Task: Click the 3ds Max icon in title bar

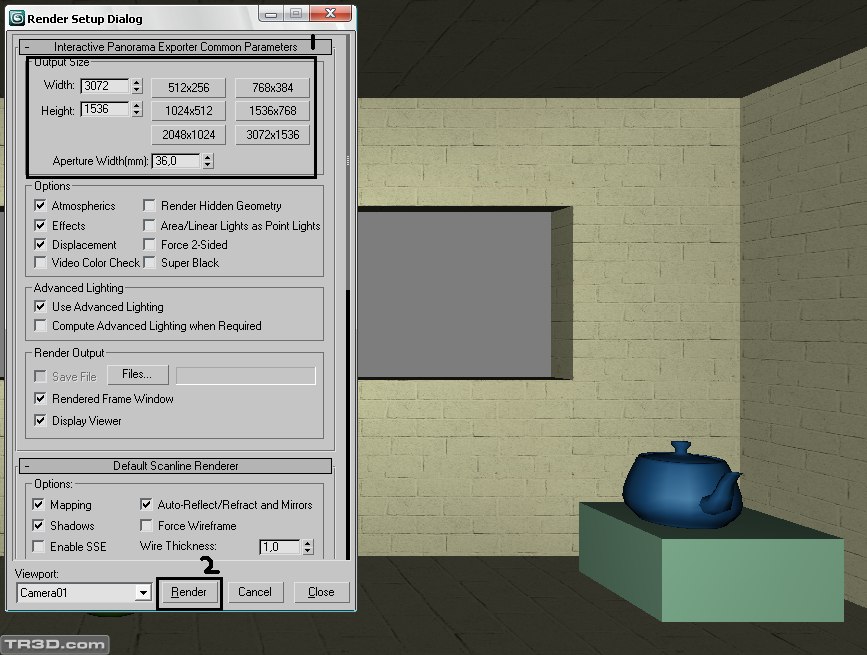Action: pos(17,18)
